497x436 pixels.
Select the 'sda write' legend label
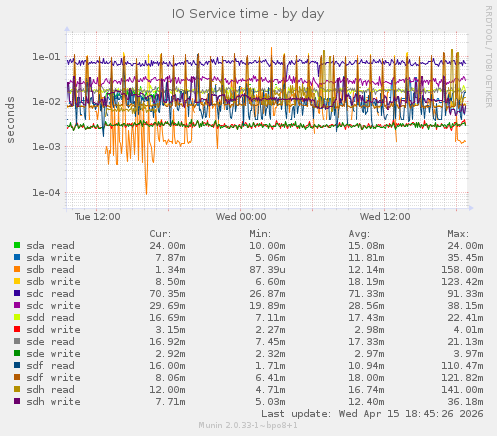tap(53, 258)
